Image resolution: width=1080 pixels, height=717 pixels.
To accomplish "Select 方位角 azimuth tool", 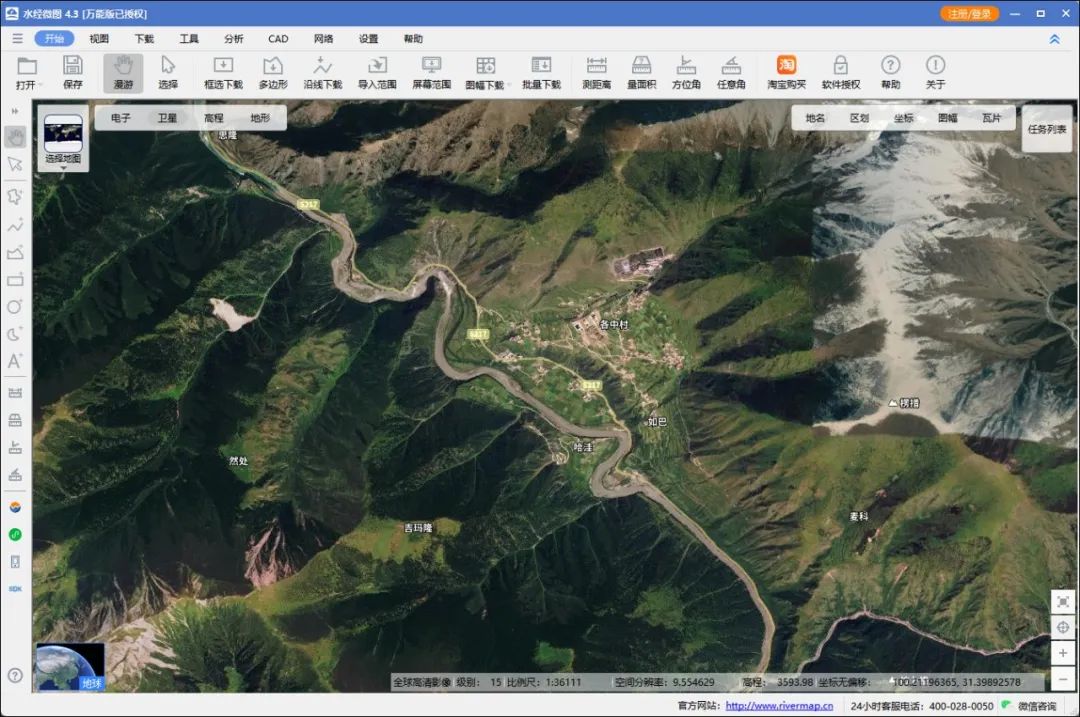I will 686,72.
